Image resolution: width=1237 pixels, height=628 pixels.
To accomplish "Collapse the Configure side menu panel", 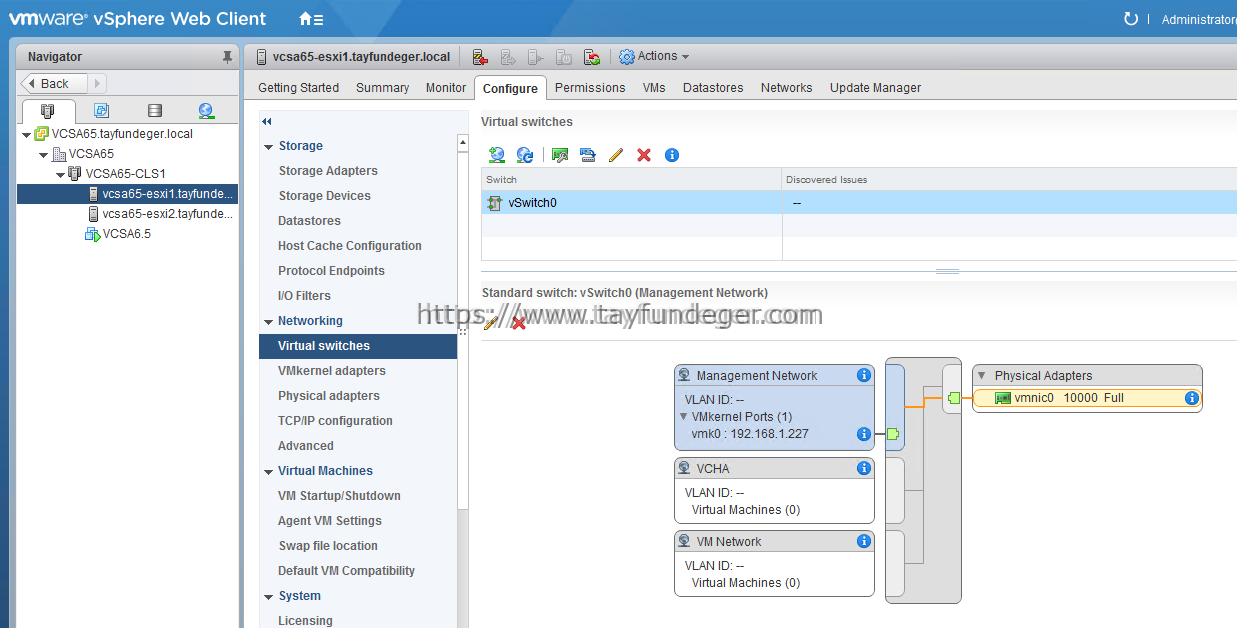I will tap(267, 122).
